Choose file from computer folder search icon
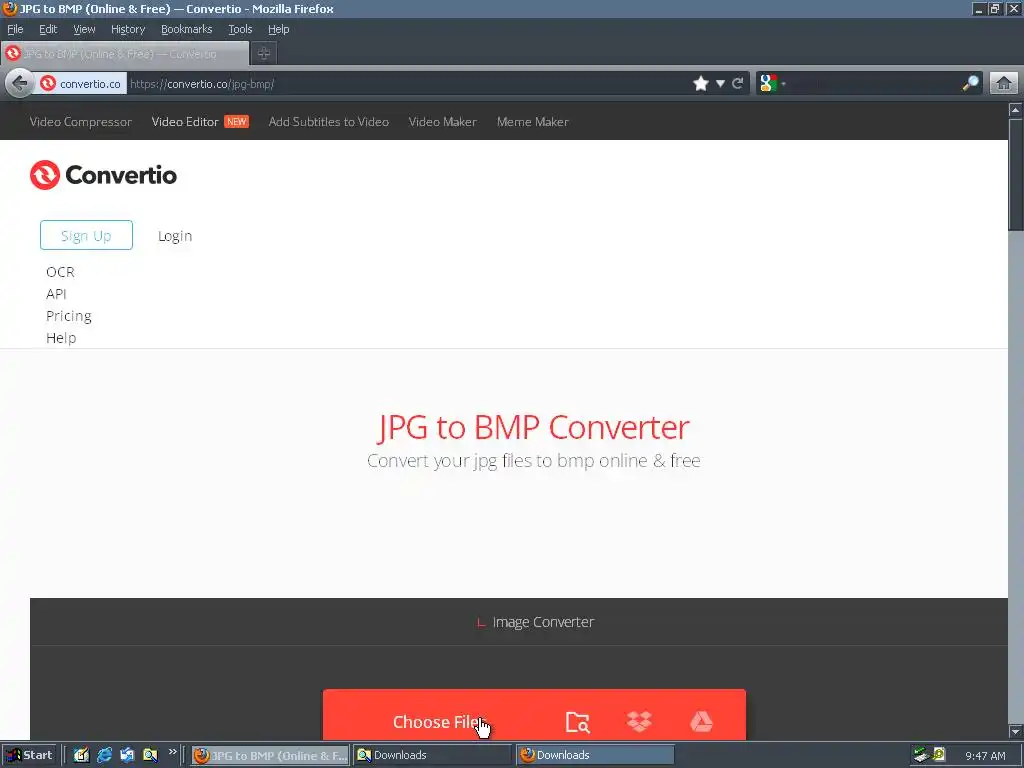Viewport: 1024px width, 768px height. (577, 722)
